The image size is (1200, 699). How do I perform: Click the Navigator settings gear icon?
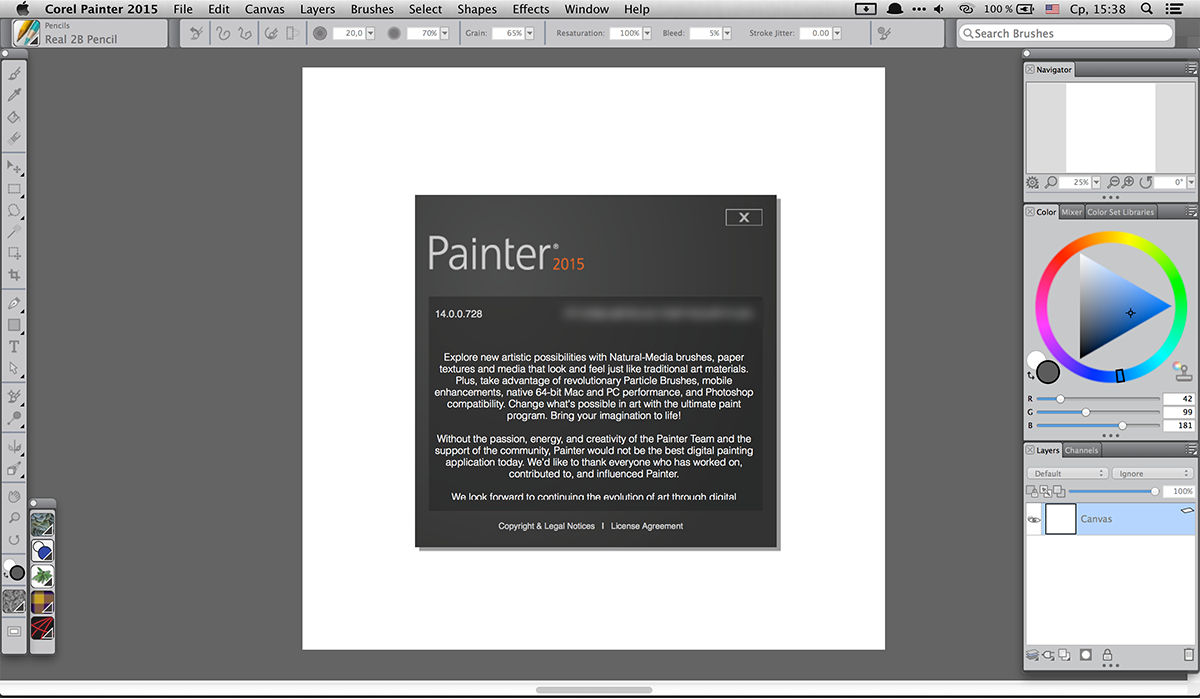point(1033,183)
